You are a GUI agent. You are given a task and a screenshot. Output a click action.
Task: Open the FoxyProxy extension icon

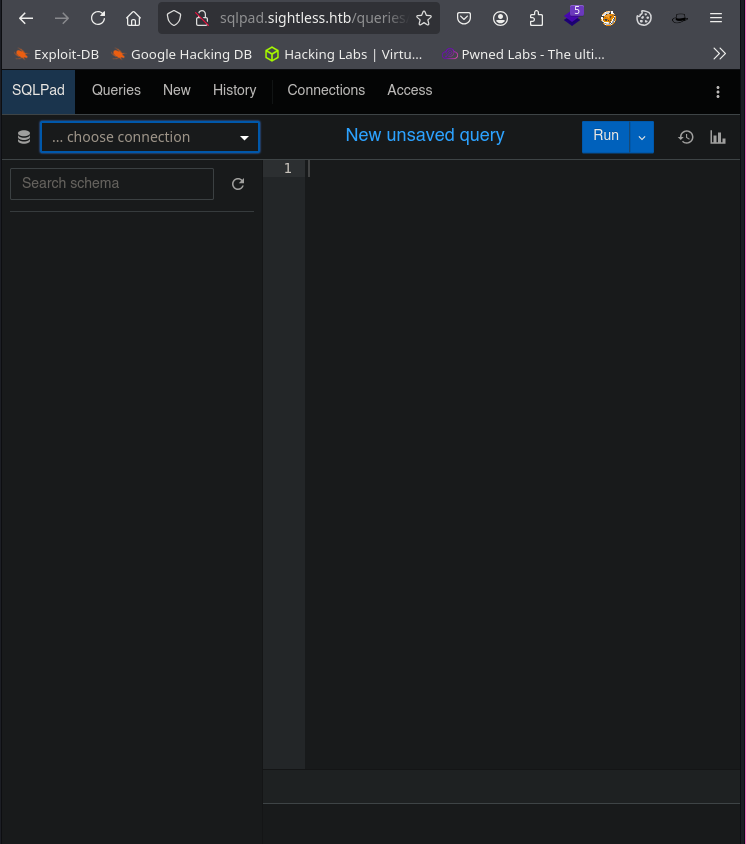[608, 19]
